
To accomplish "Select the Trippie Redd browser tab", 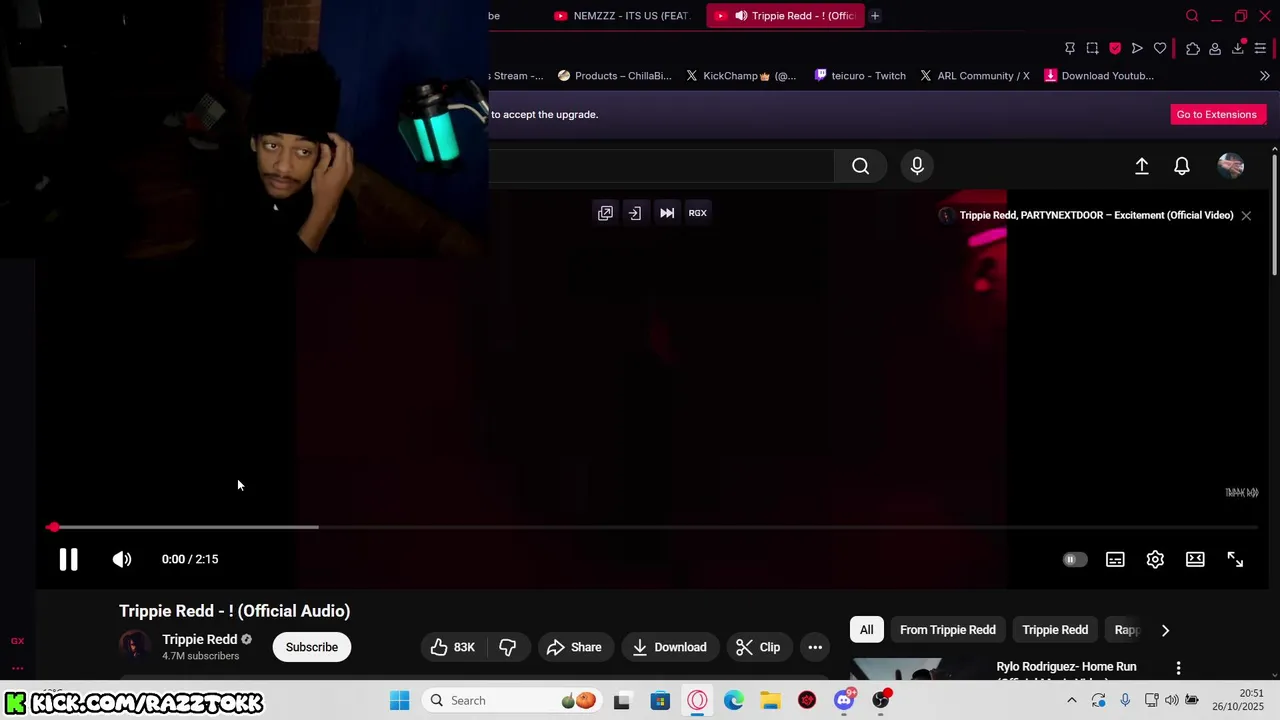I will (785, 16).
